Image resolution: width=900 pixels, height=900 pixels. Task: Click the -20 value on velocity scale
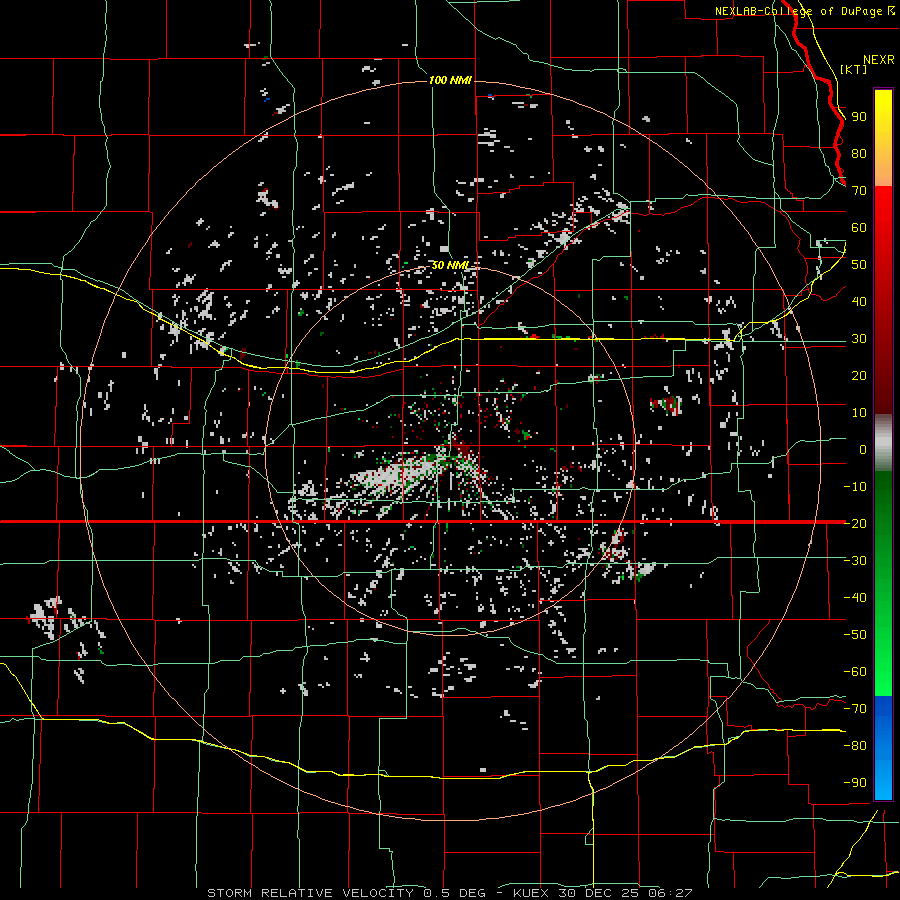[x=855, y=524]
